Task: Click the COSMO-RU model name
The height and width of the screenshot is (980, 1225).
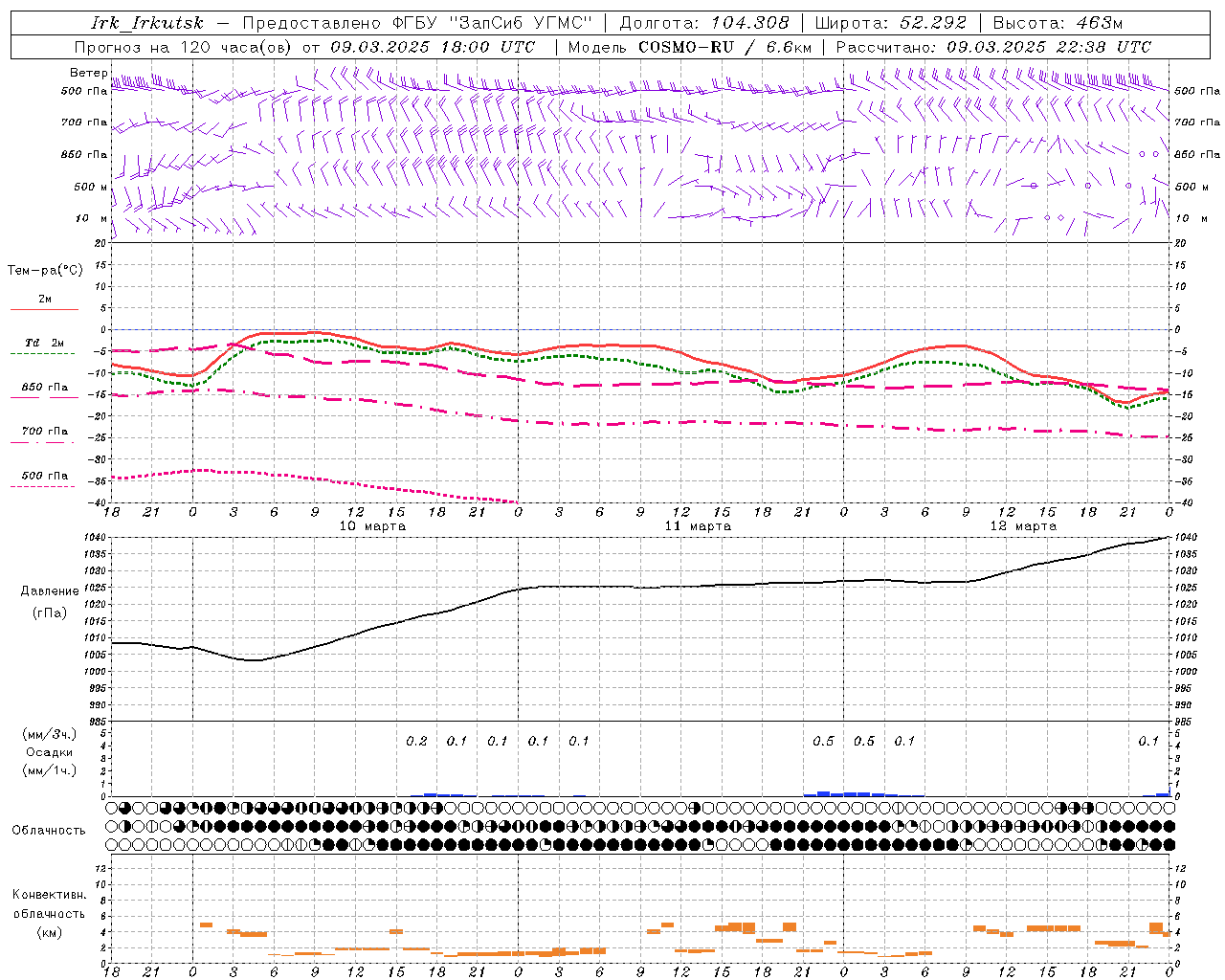Action: [686, 46]
